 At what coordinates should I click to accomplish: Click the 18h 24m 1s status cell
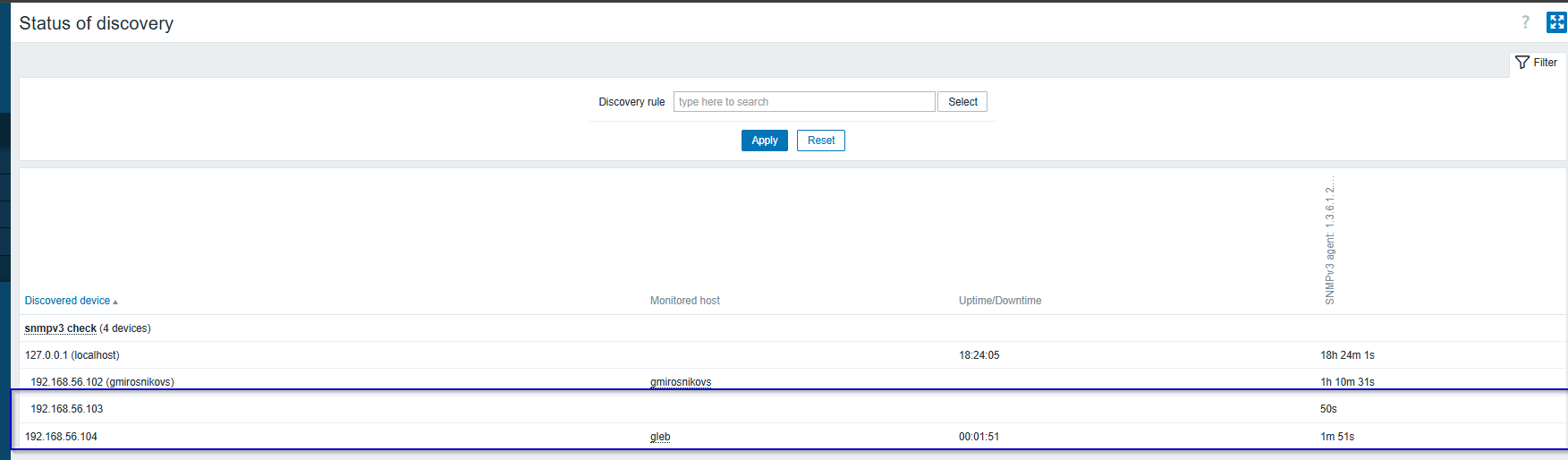click(1347, 355)
